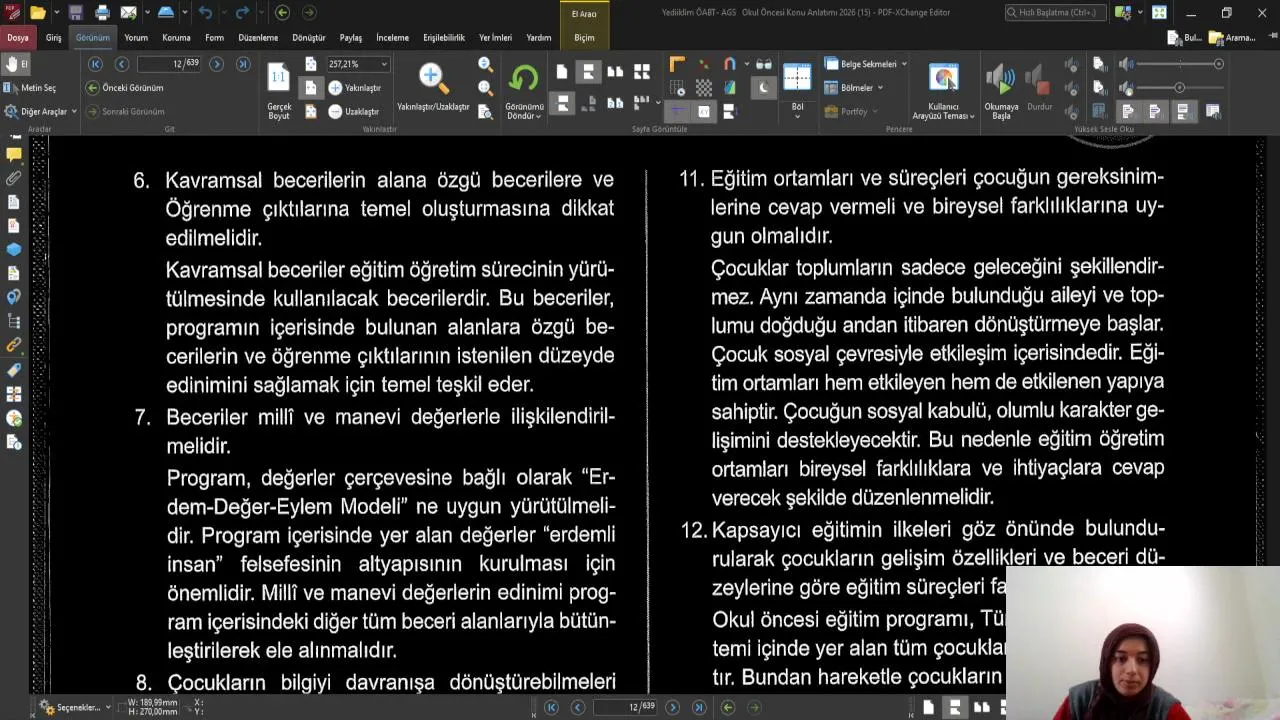Switch to the Koruma tab
The height and width of the screenshot is (720, 1280).
[x=176, y=38]
